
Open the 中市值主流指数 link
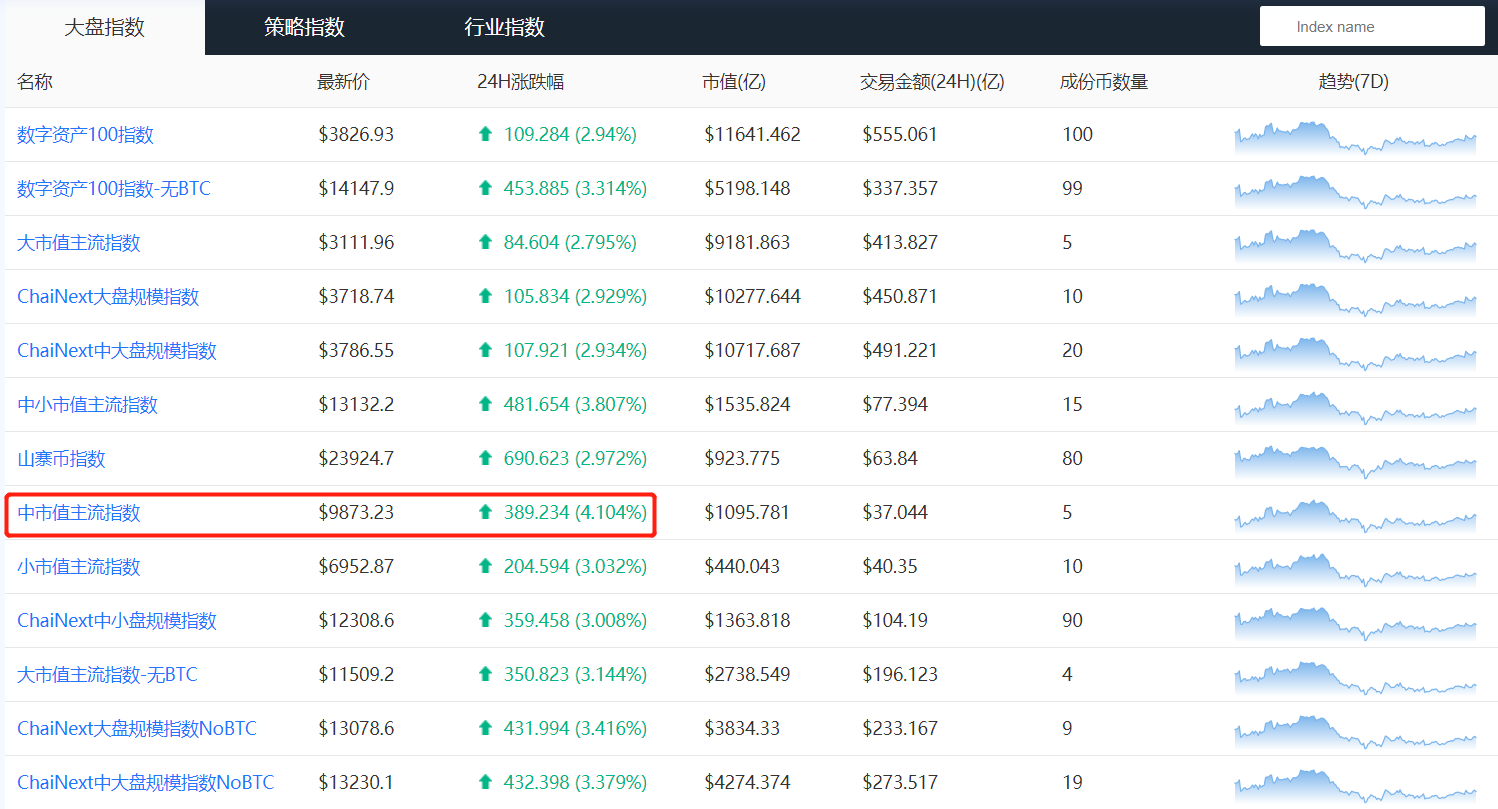tap(79, 512)
